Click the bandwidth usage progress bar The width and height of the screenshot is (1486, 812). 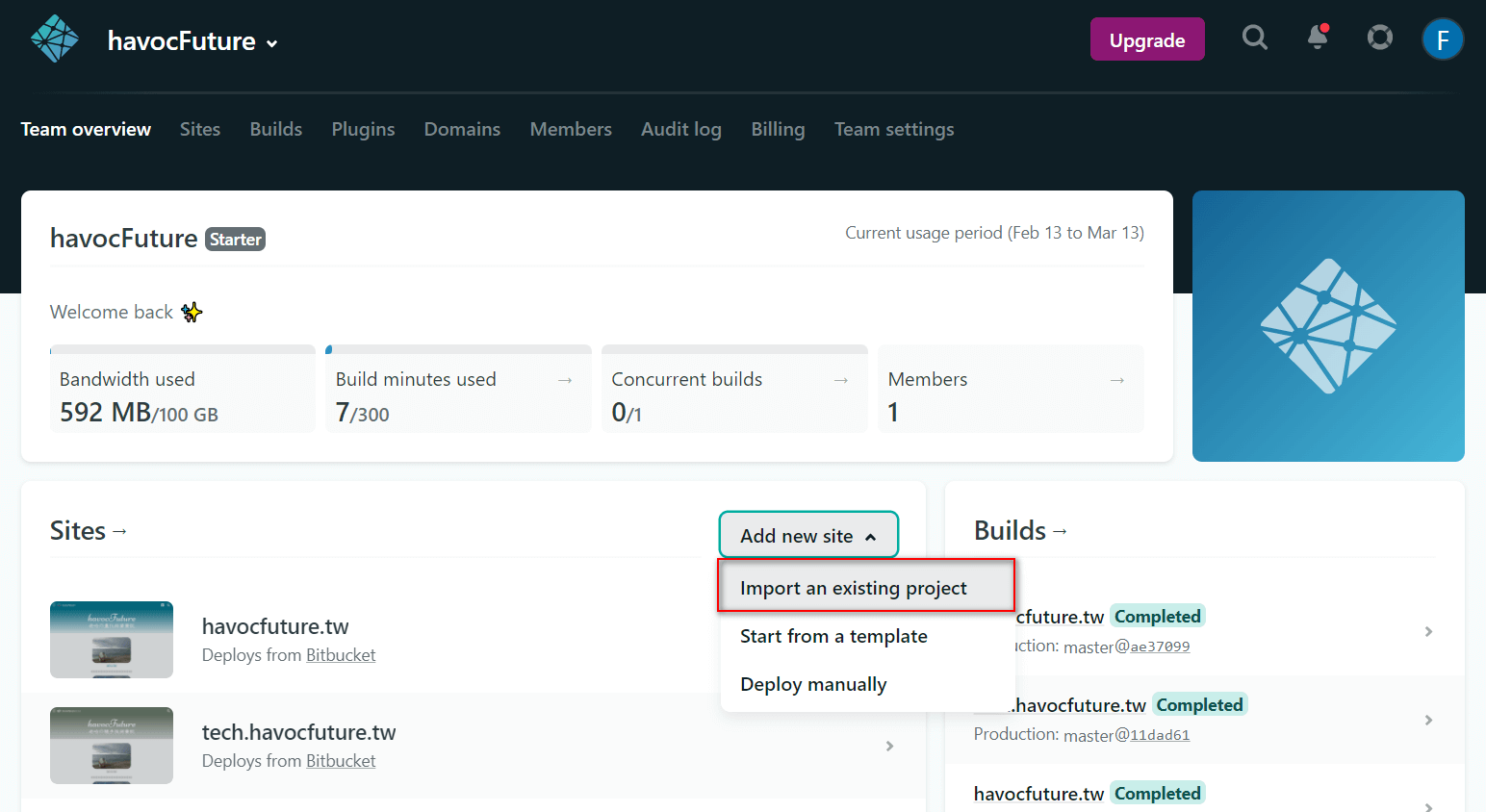click(x=183, y=348)
